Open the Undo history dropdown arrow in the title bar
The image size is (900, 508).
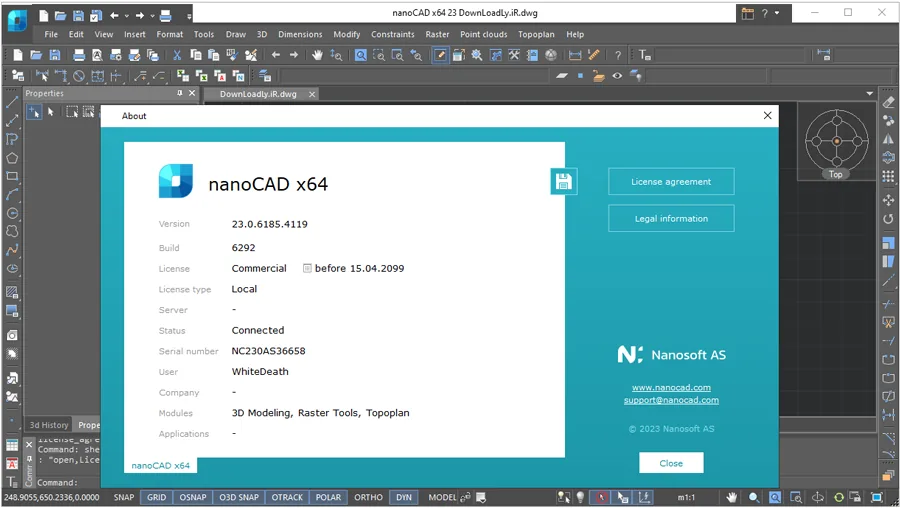pyautogui.click(x=127, y=16)
